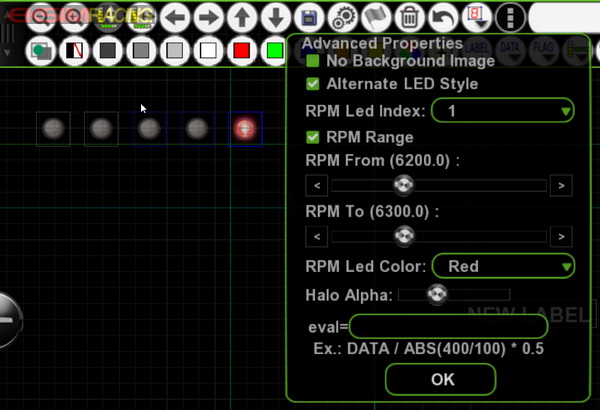The width and height of the screenshot is (600, 410).
Task: Open the RPM Led Color dropdown
Action: point(503,266)
